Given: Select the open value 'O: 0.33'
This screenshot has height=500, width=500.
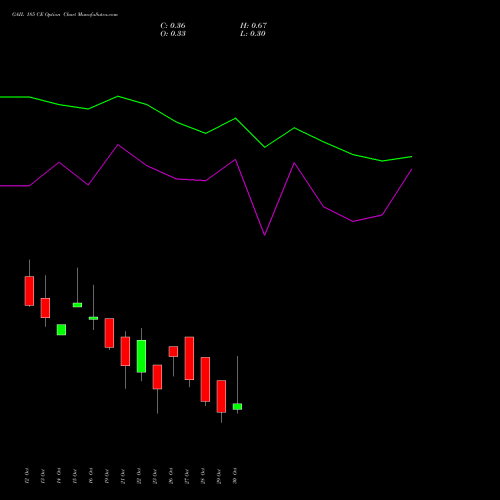Looking at the screenshot, I should coord(173,34).
